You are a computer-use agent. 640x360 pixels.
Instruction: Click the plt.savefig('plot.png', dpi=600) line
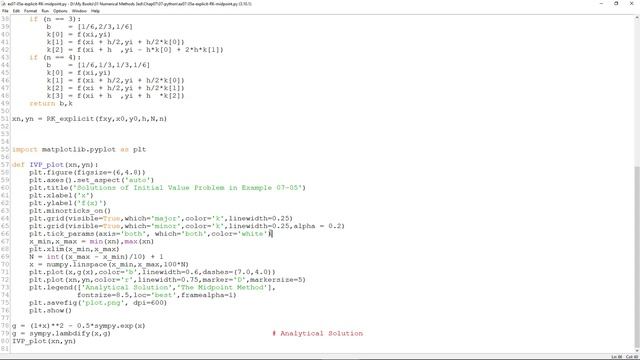(98, 303)
